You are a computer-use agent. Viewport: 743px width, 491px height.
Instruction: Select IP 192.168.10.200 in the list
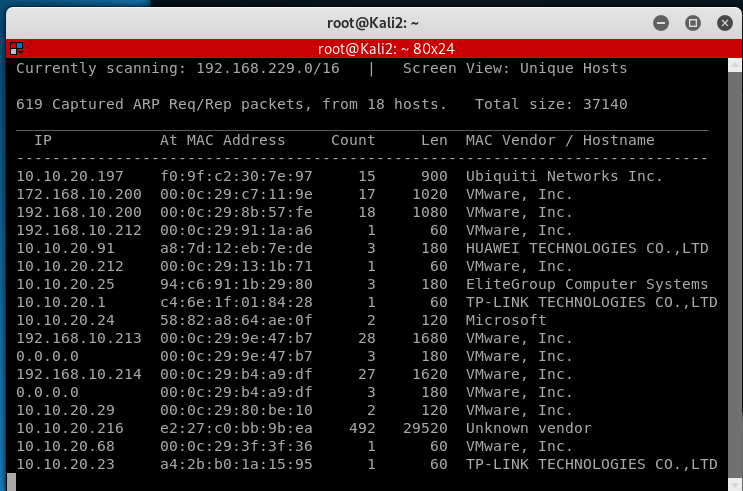(79, 212)
